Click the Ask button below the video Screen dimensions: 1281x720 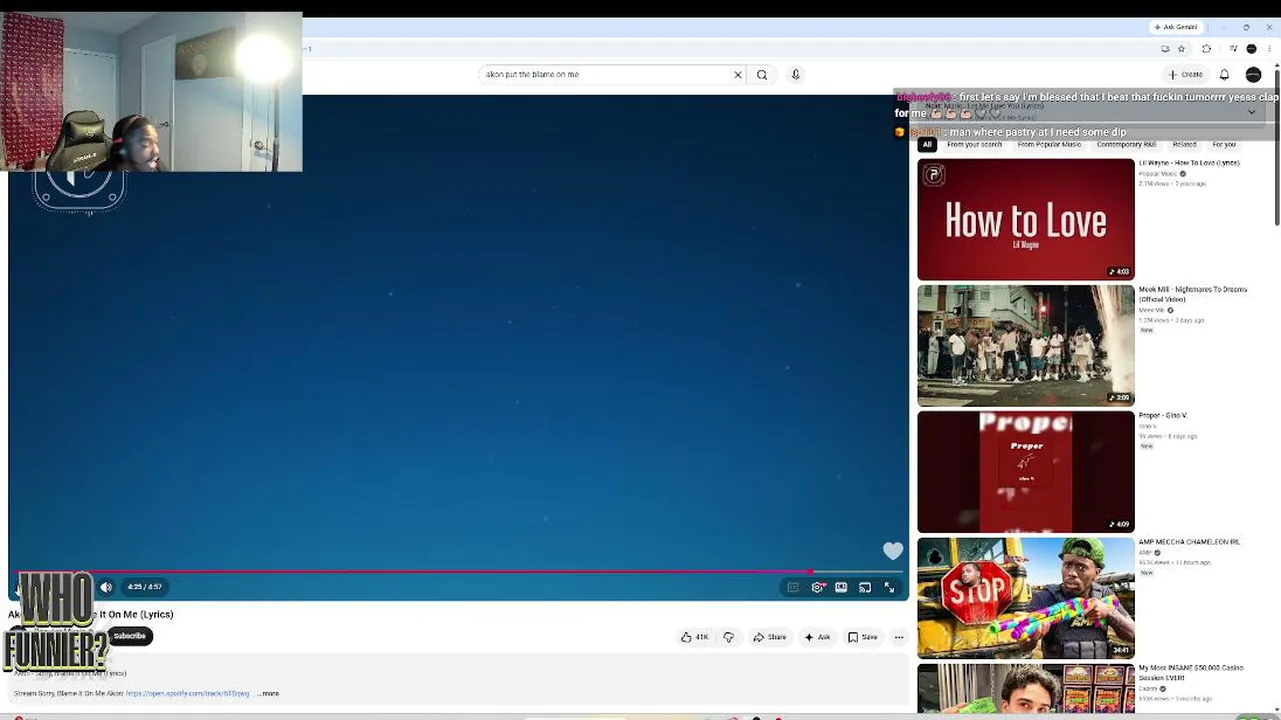pyautogui.click(x=817, y=637)
